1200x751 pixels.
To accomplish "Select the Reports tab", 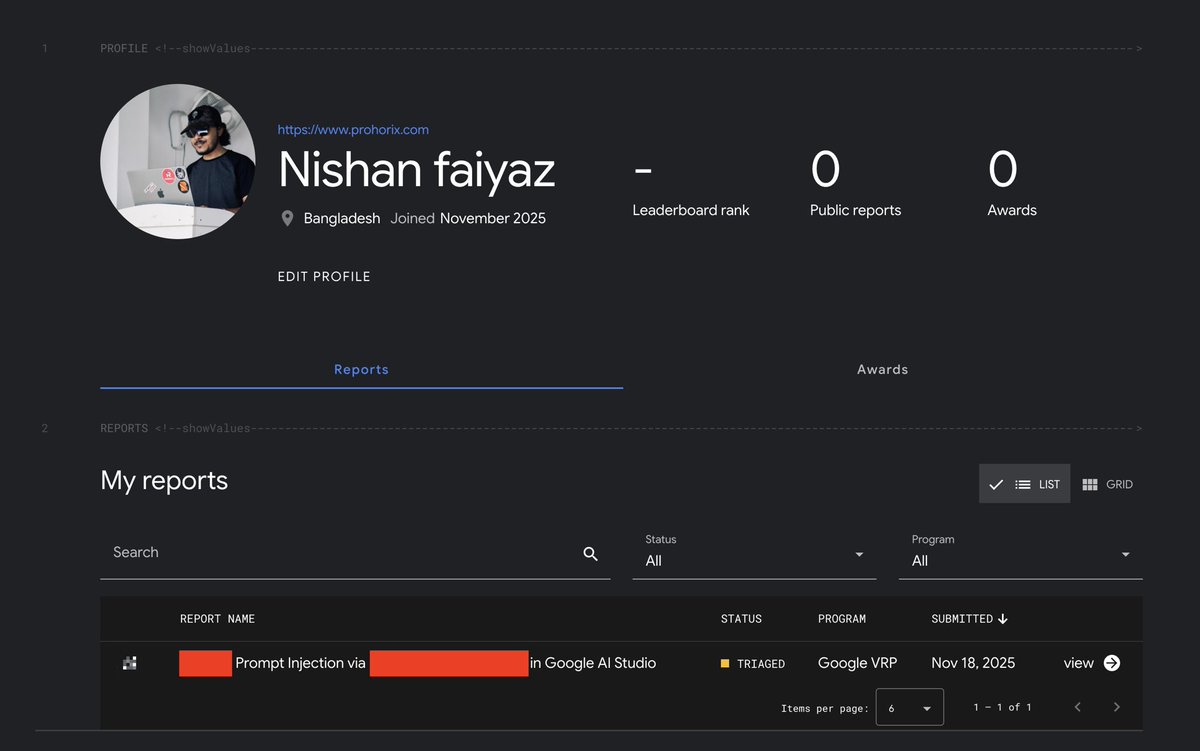I will pyautogui.click(x=361, y=369).
